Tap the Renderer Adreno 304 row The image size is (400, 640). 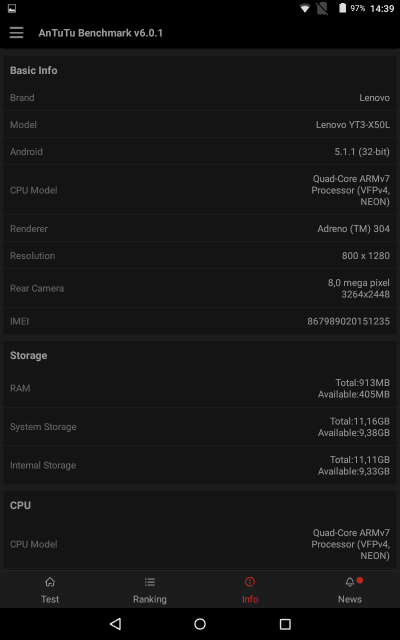(x=200, y=229)
